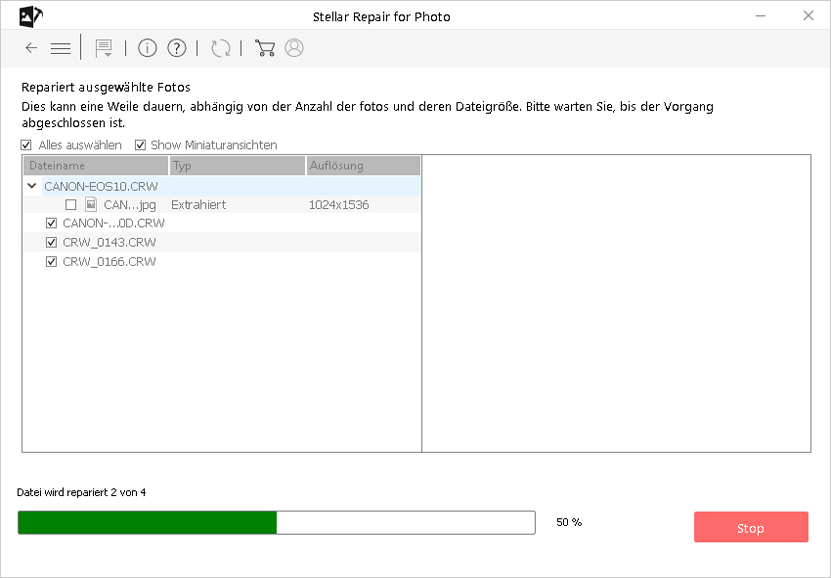Open the user account icon
This screenshot has height=578, width=831.
[294, 48]
